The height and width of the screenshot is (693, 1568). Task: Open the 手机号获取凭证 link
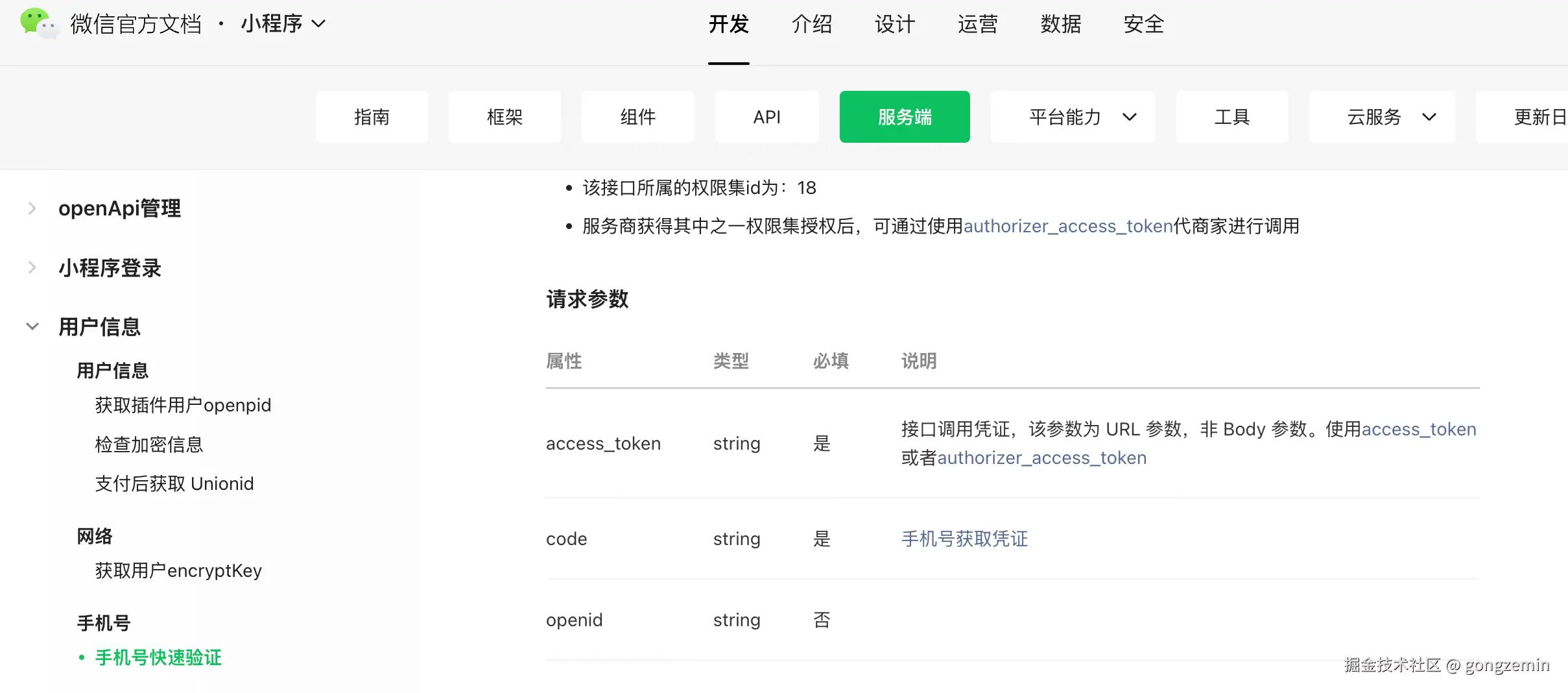[964, 539]
